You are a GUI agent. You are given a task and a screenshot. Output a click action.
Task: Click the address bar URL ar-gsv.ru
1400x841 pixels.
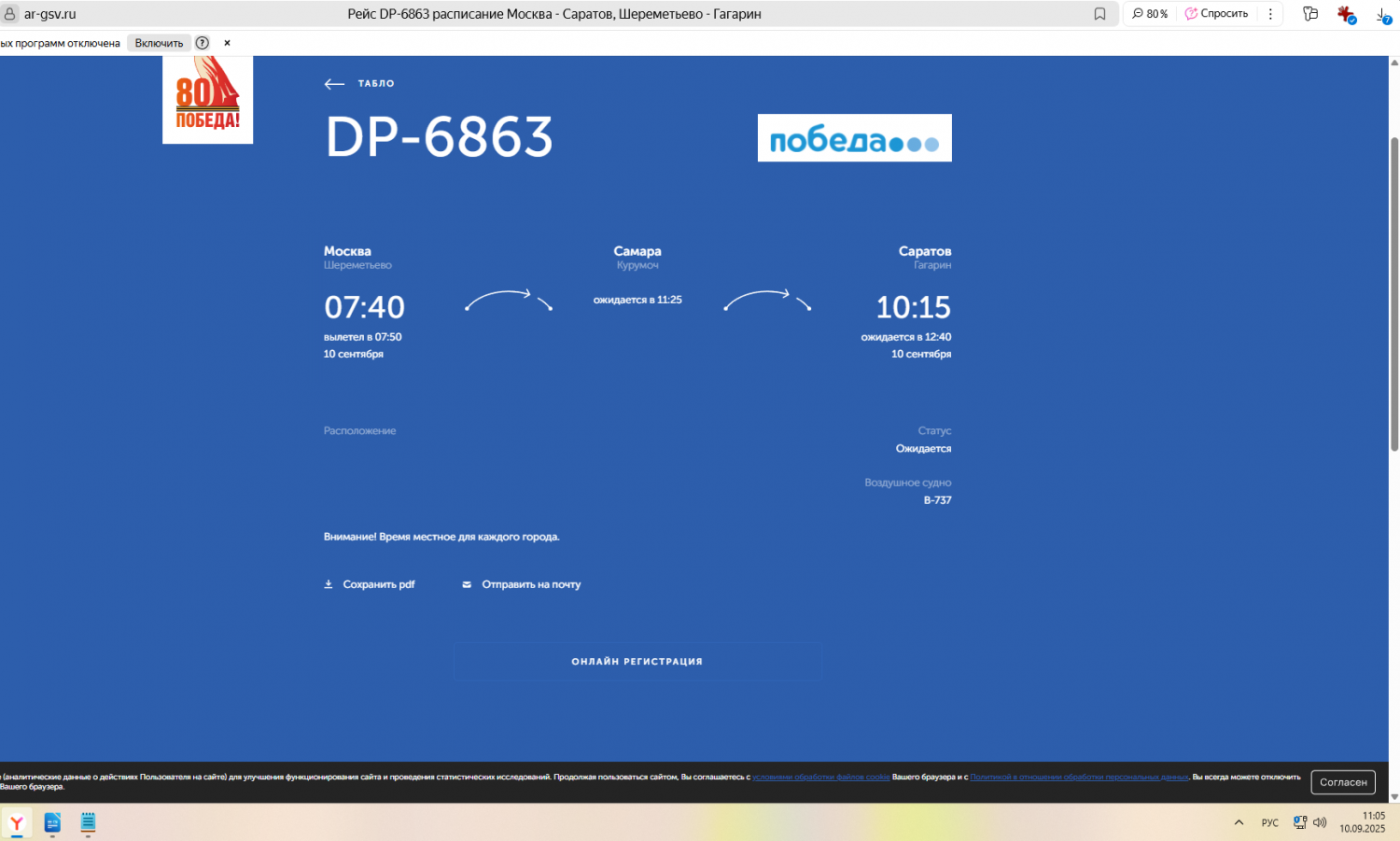pos(50,14)
